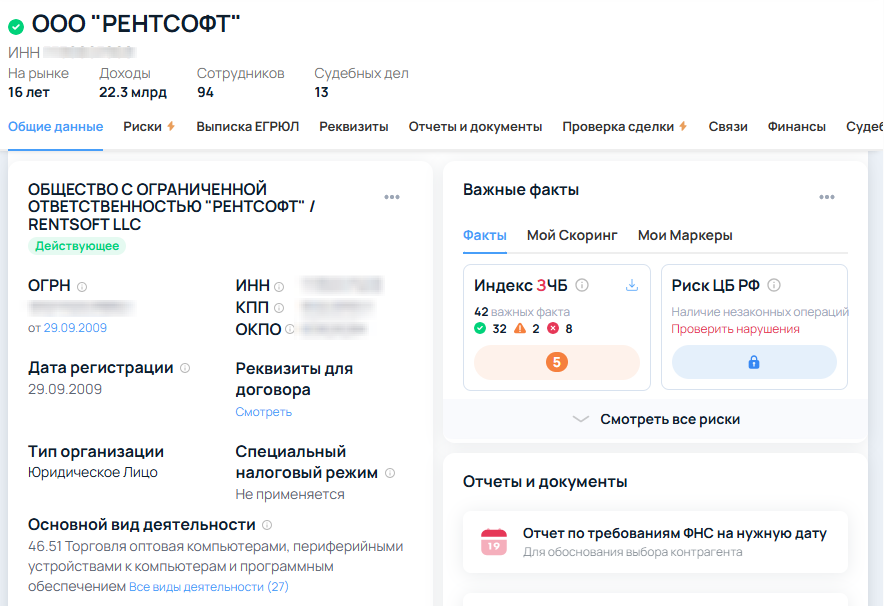Click the info icon next to КПП
Viewport: 884px width, 606px height.
[279, 308]
